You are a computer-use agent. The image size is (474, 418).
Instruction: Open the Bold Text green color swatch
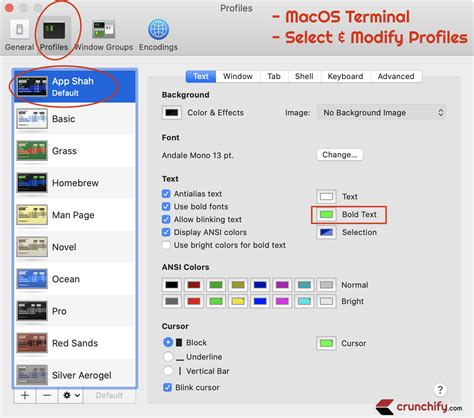(326, 215)
